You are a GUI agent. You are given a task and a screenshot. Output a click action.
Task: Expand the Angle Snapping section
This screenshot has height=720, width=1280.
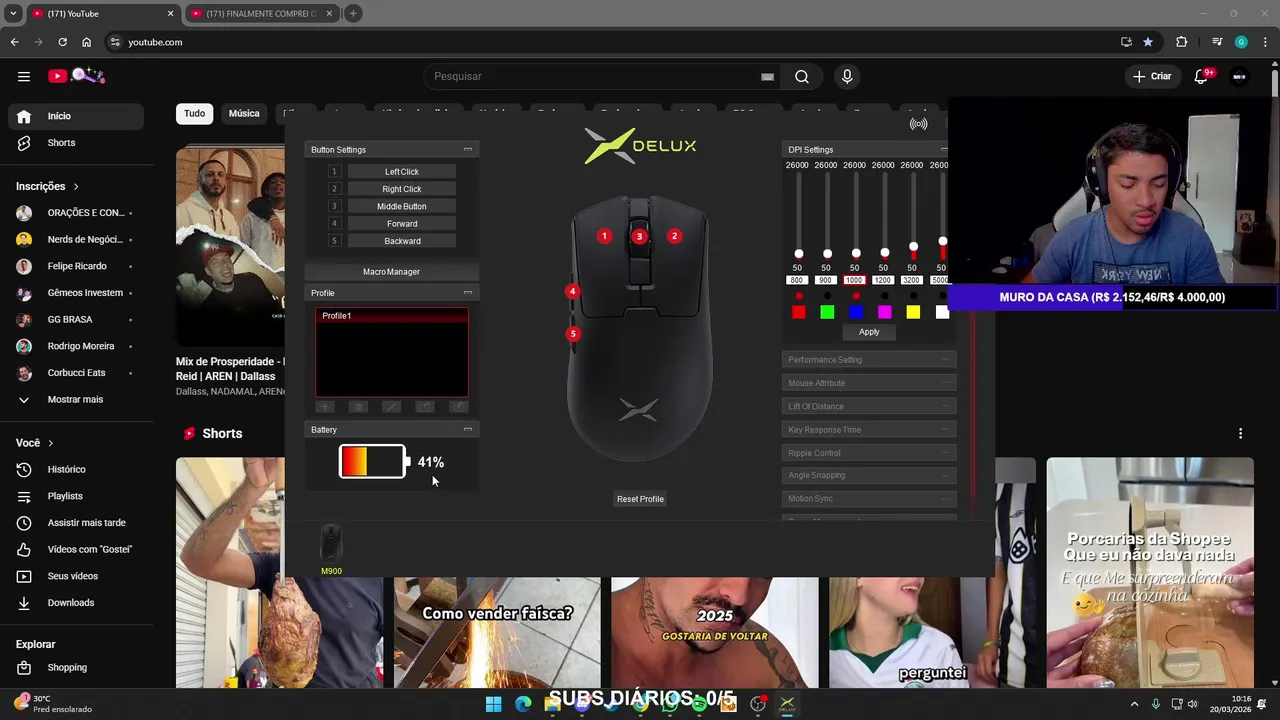click(869, 475)
